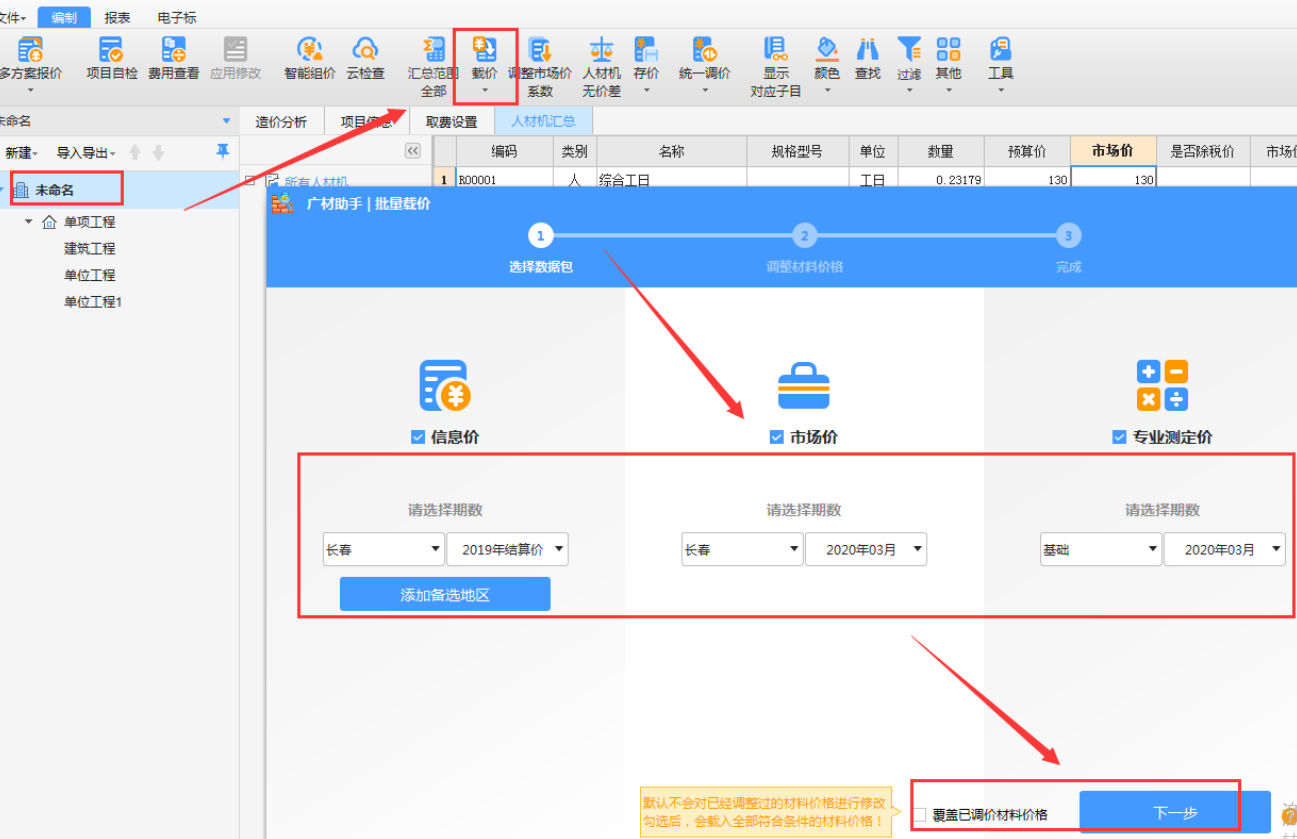
Task: Click the 市场价 briefcase icon
Action: click(x=804, y=385)
